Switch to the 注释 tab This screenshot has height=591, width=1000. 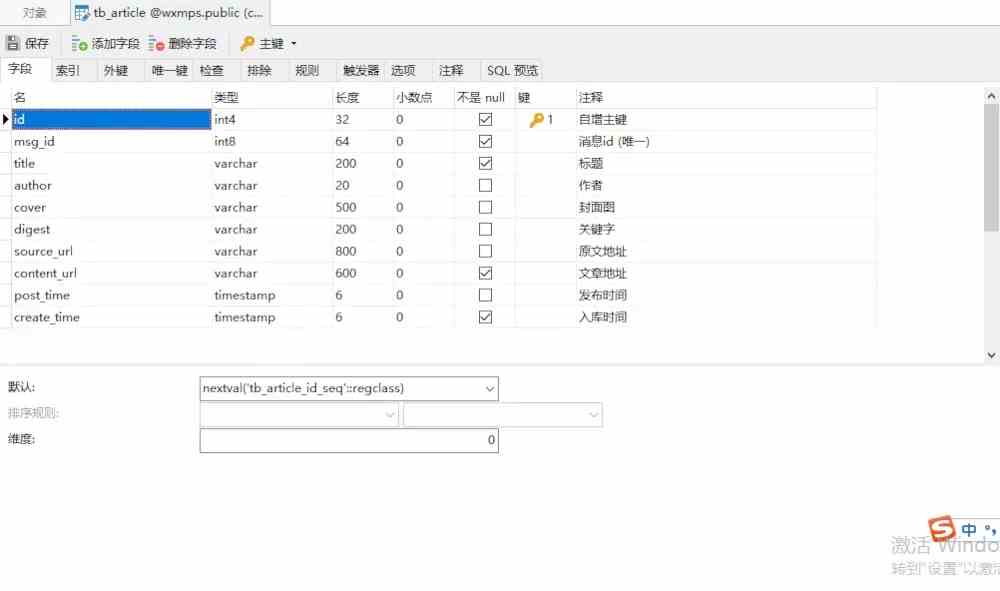[451, 70]
